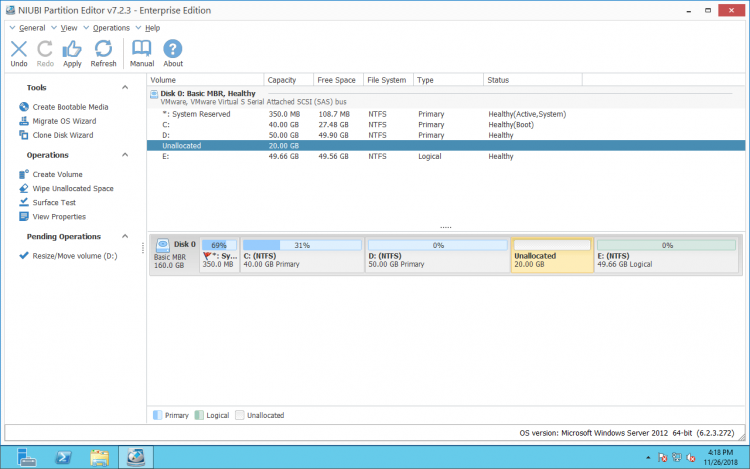
Task: Open the Manual book icon
Action: (x=142, y=52)
